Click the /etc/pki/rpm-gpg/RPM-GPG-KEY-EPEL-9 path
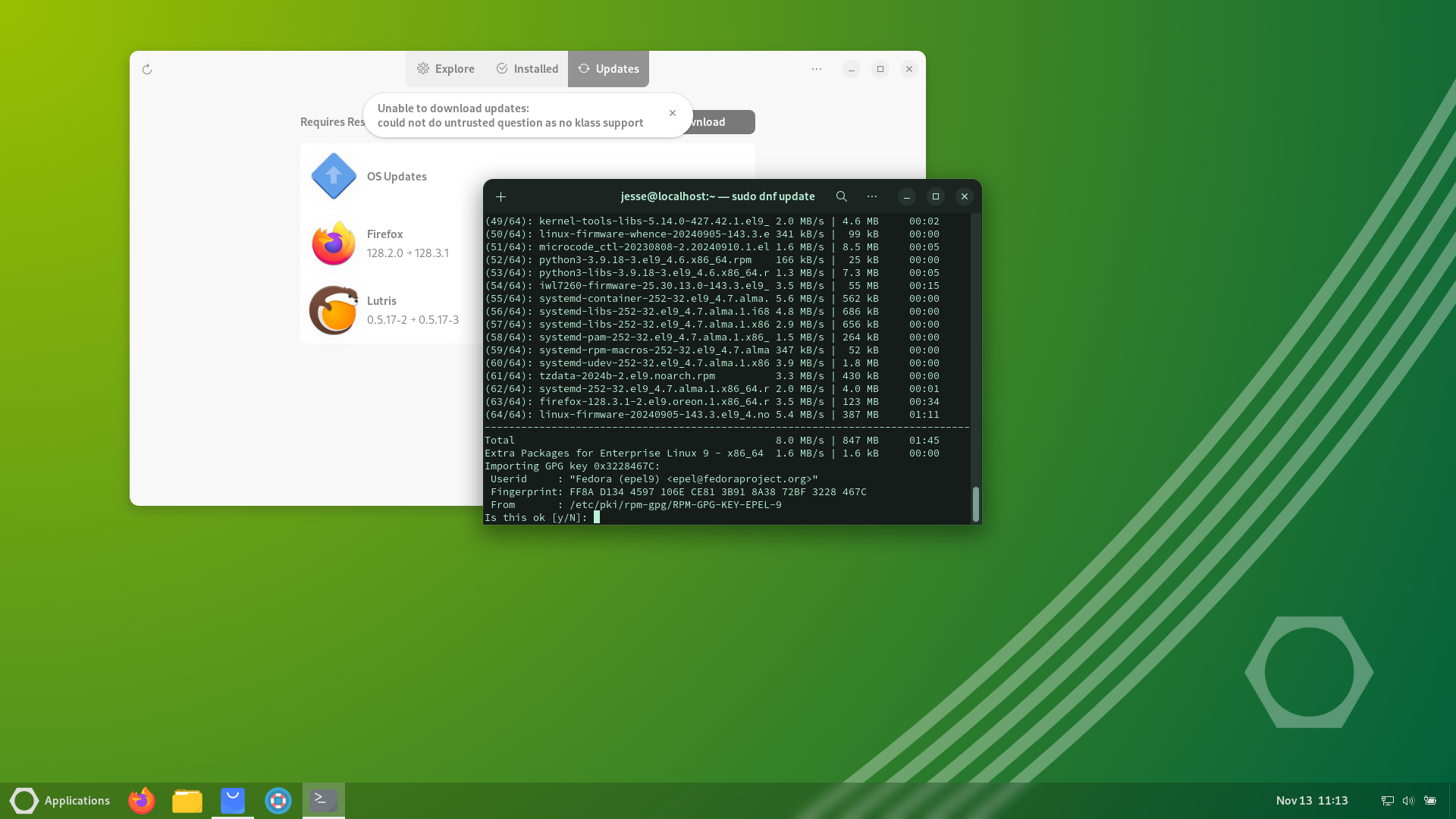 pos(676,505)
